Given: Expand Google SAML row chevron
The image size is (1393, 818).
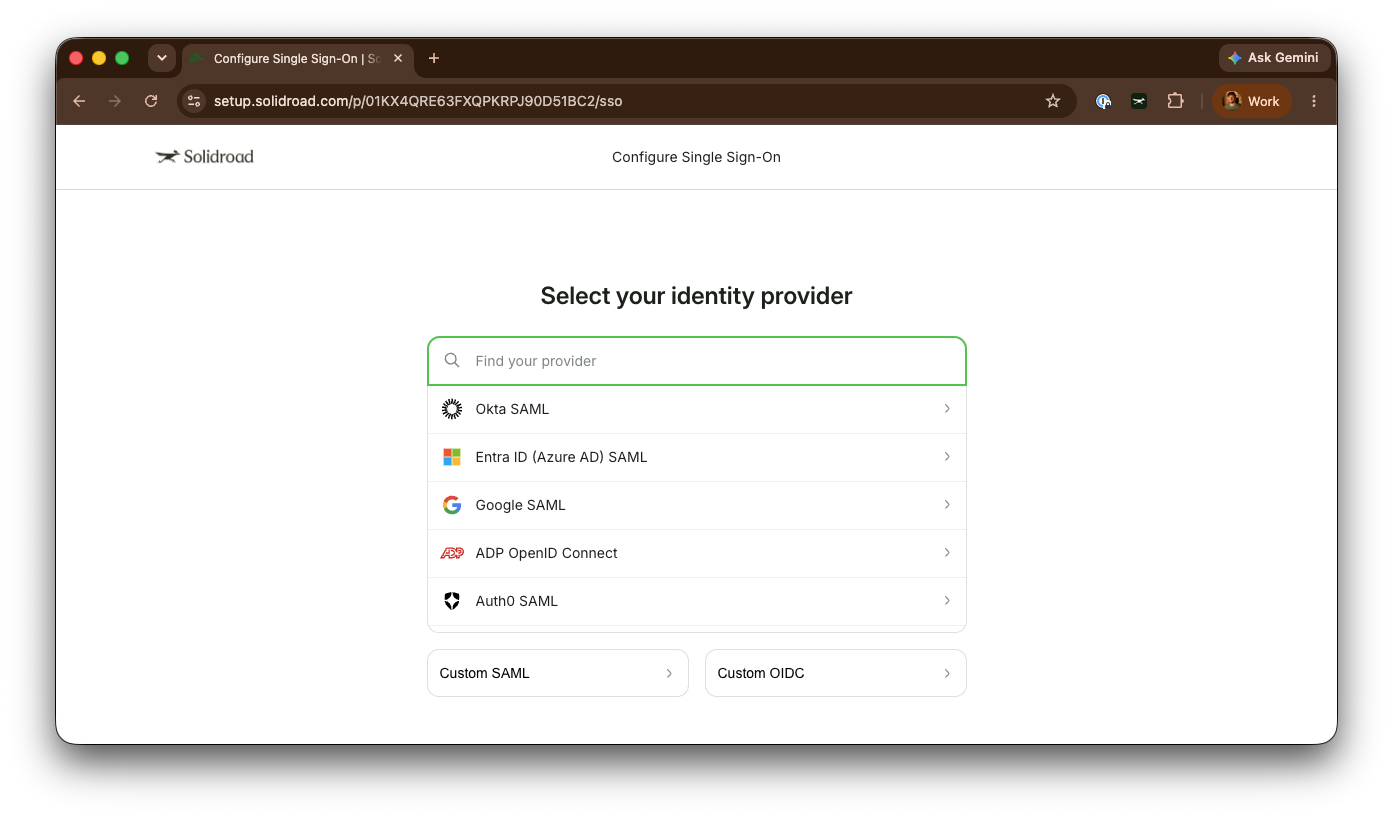Looking at the screenshot, I should pyautogui.click(x=946, y=505).
